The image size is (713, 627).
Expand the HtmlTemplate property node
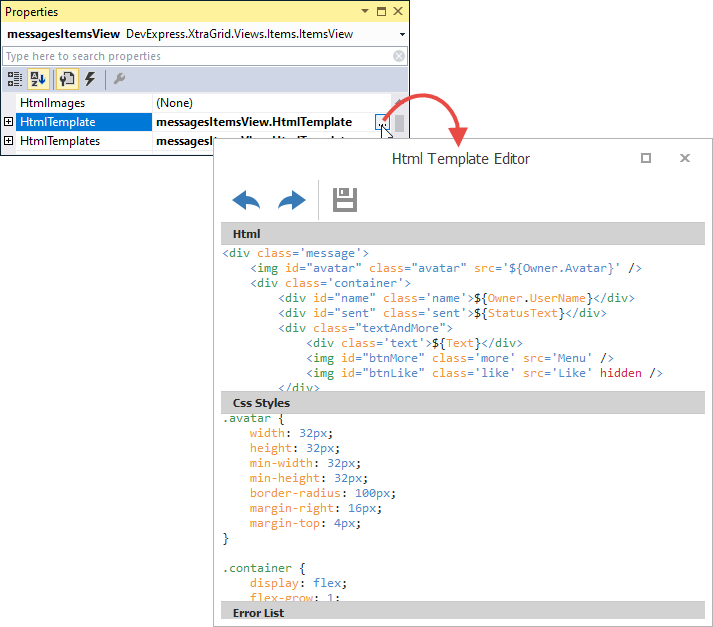[8, 121]
